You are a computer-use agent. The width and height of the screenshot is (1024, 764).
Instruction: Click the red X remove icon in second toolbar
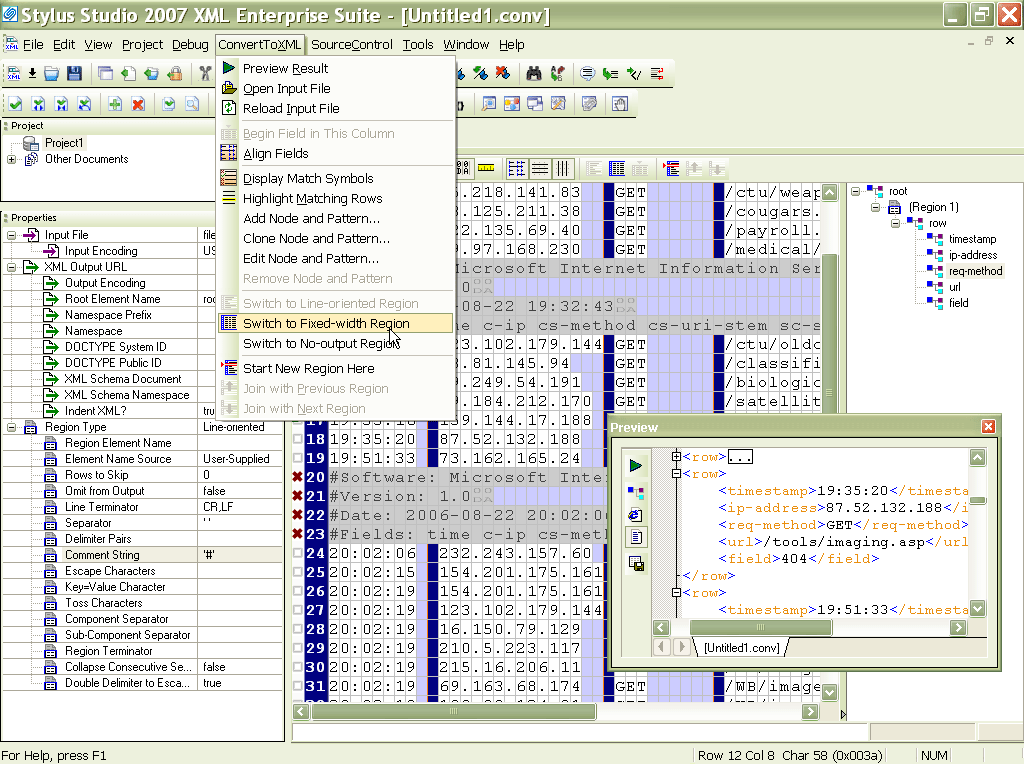[x=138, y=104]
